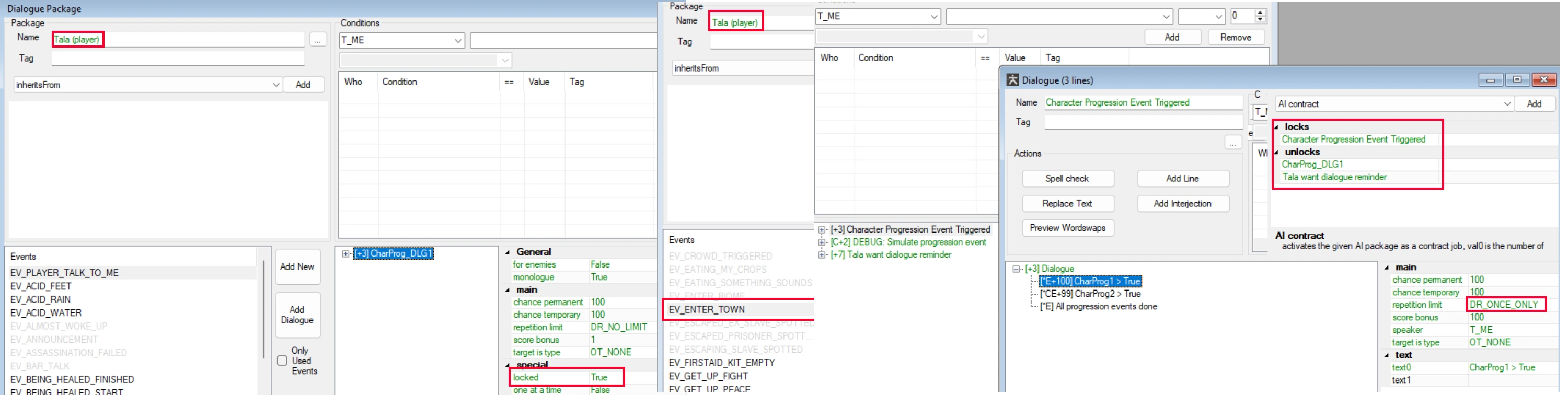
Task: Collapse the unlocks group
Action: click(1276, 152)
